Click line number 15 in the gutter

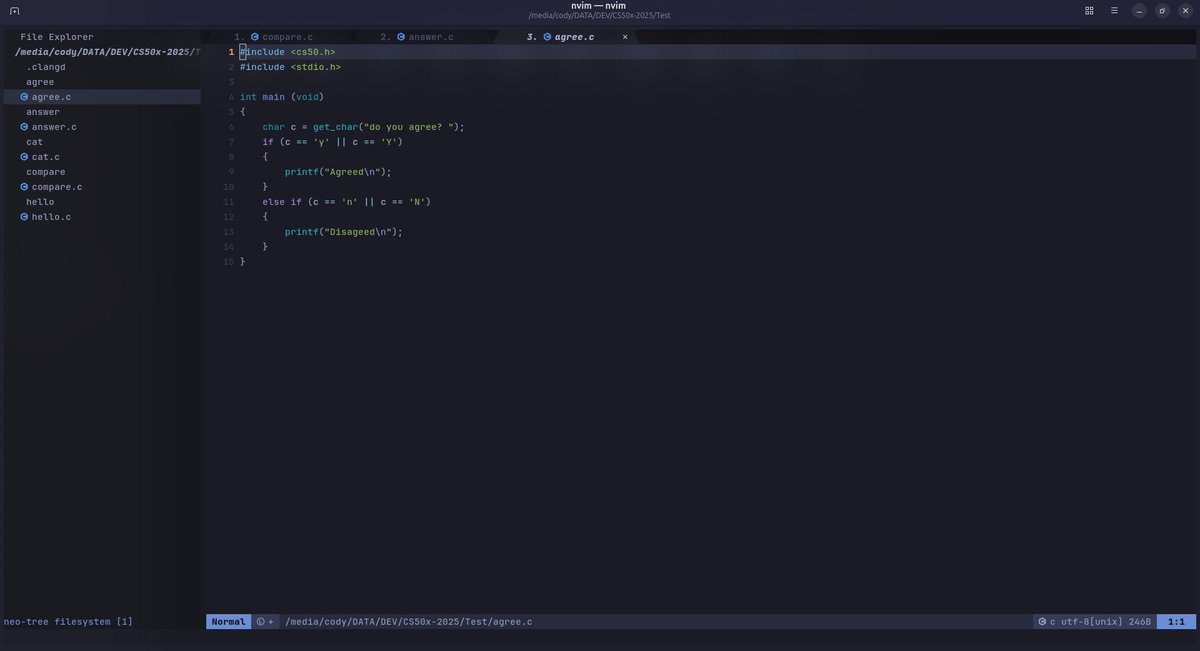point(229,262)
